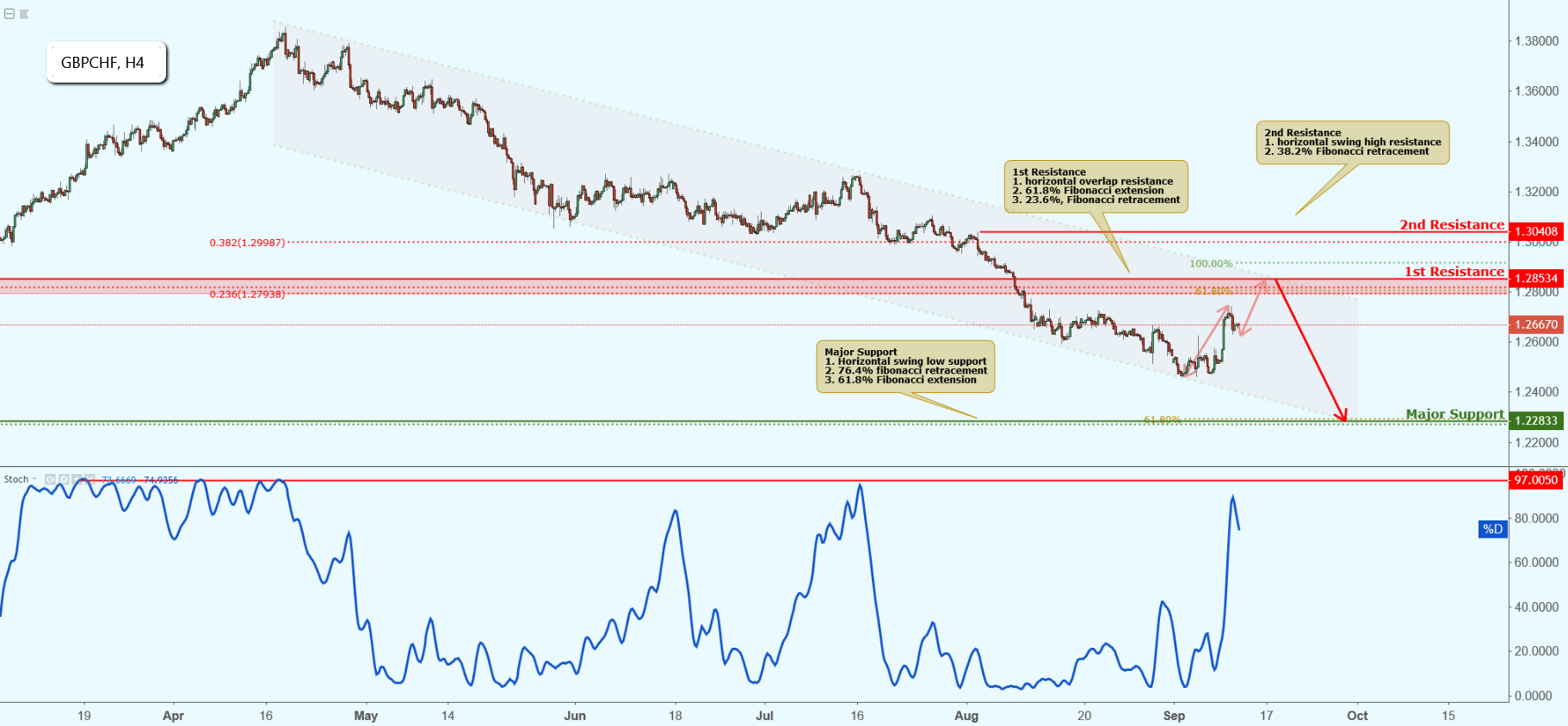Click the 1.36000 price axis label
The width and height of the screenshot is (1568, 726).
[1536, 91]
